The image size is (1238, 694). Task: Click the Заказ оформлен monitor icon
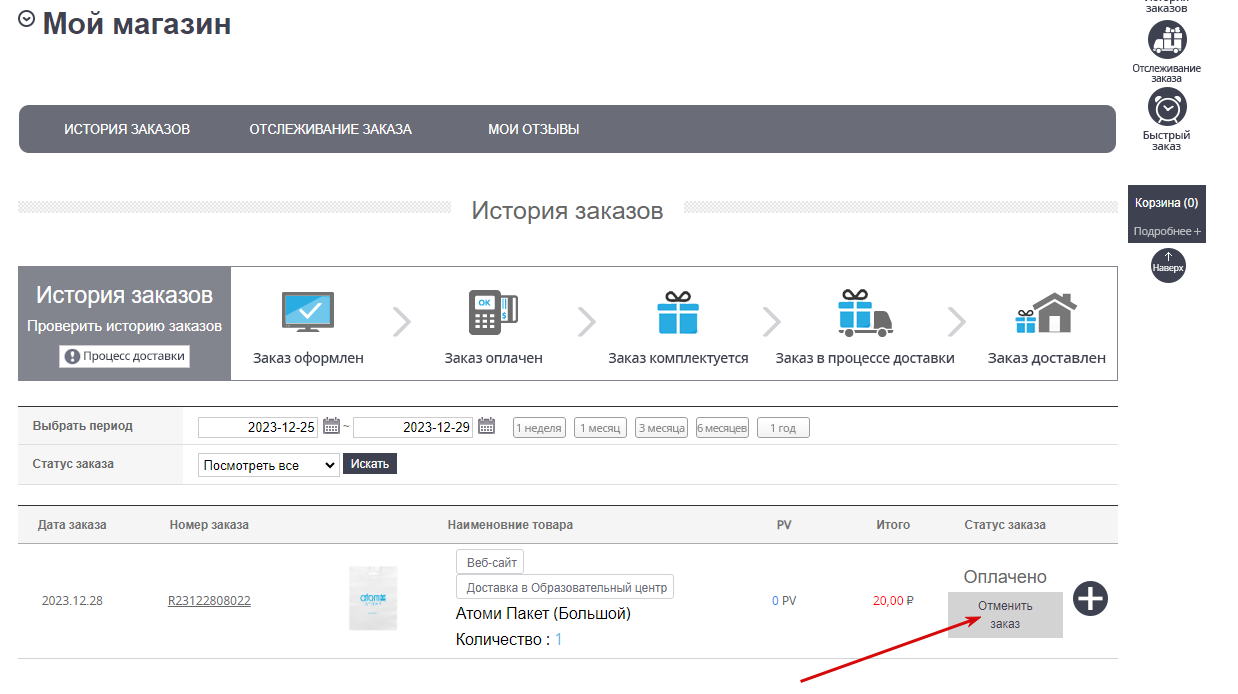tap(307, 313)
